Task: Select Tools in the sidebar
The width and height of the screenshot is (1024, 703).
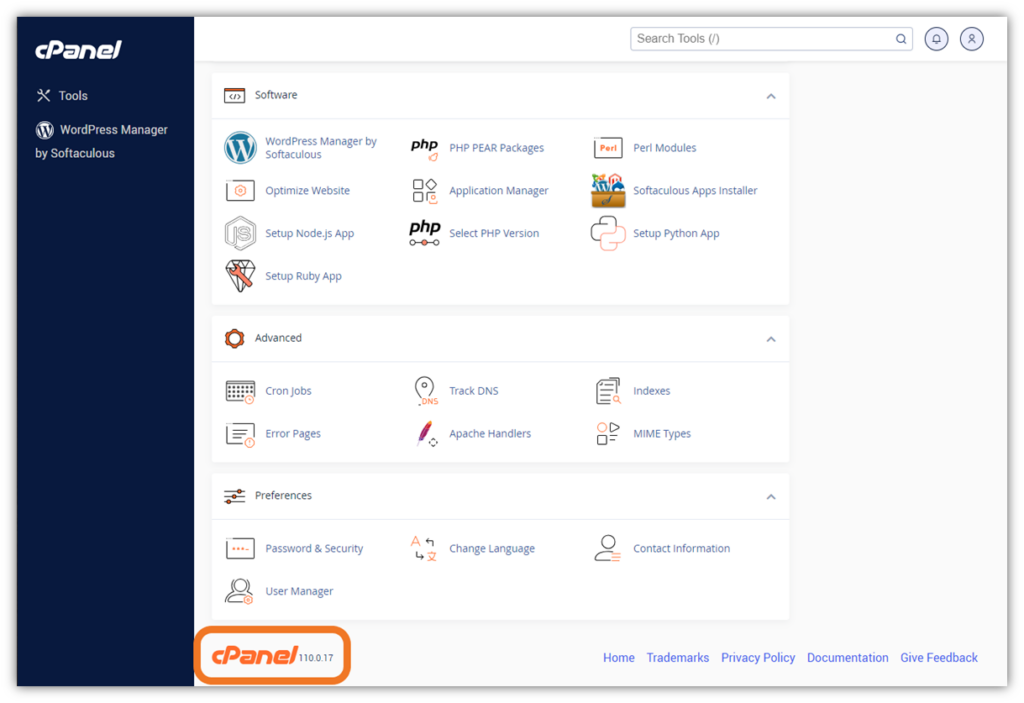Action: (x=62, y=95)
